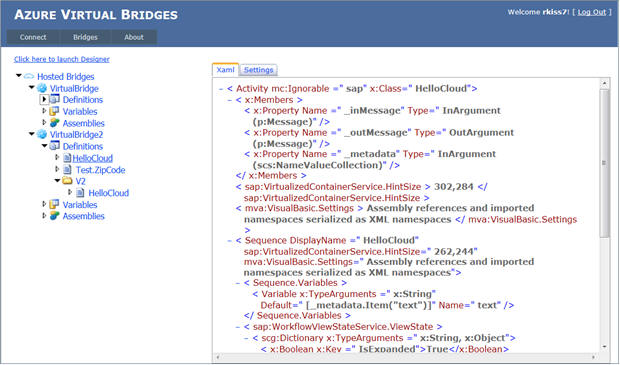Screen dimensions: 620x365
Task: Expand Variables under VirtualBridge2
Action: pyautogui.click(x=44, y=204)
